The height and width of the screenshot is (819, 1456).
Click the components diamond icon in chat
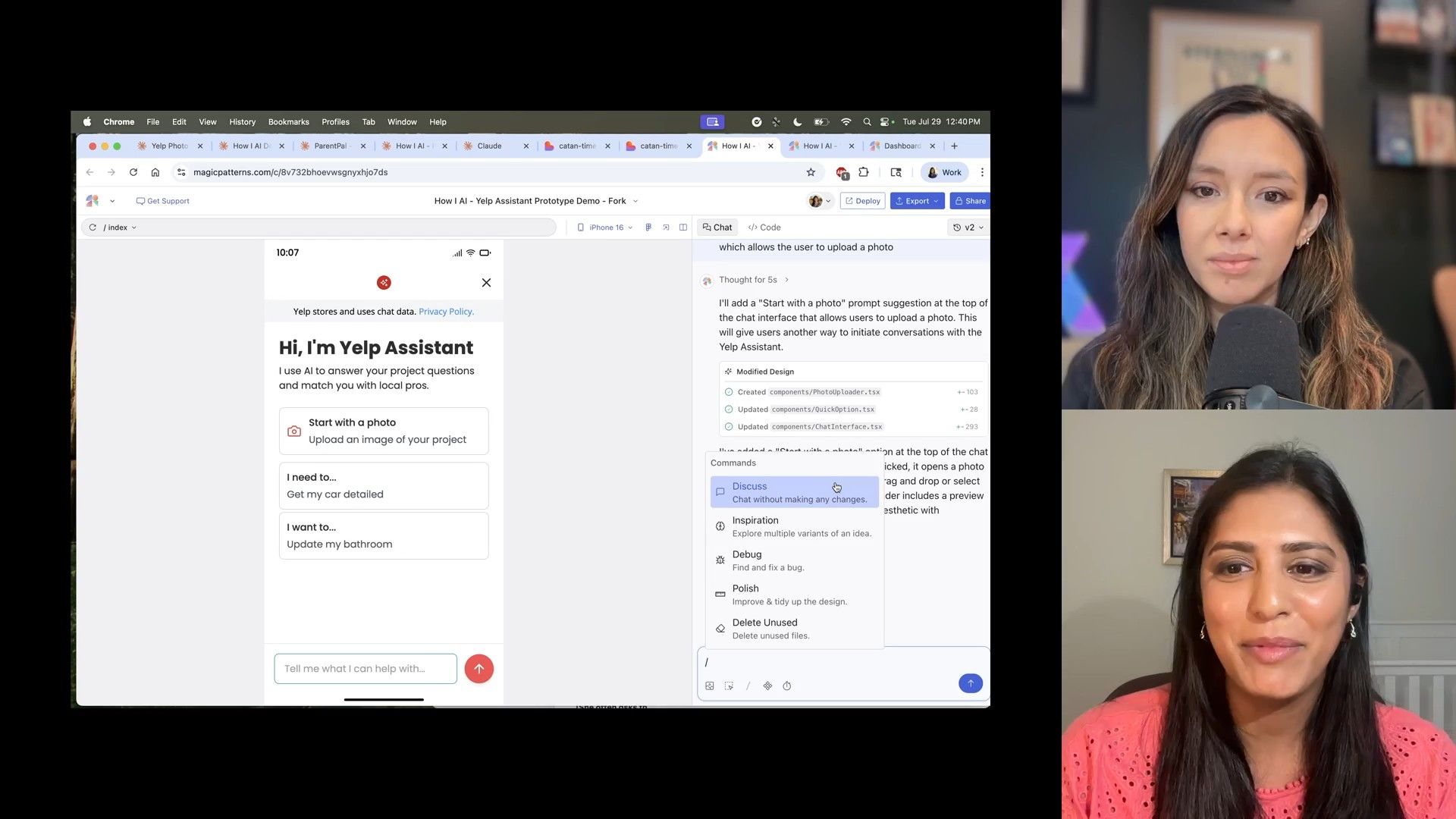(x=767, y=686)
